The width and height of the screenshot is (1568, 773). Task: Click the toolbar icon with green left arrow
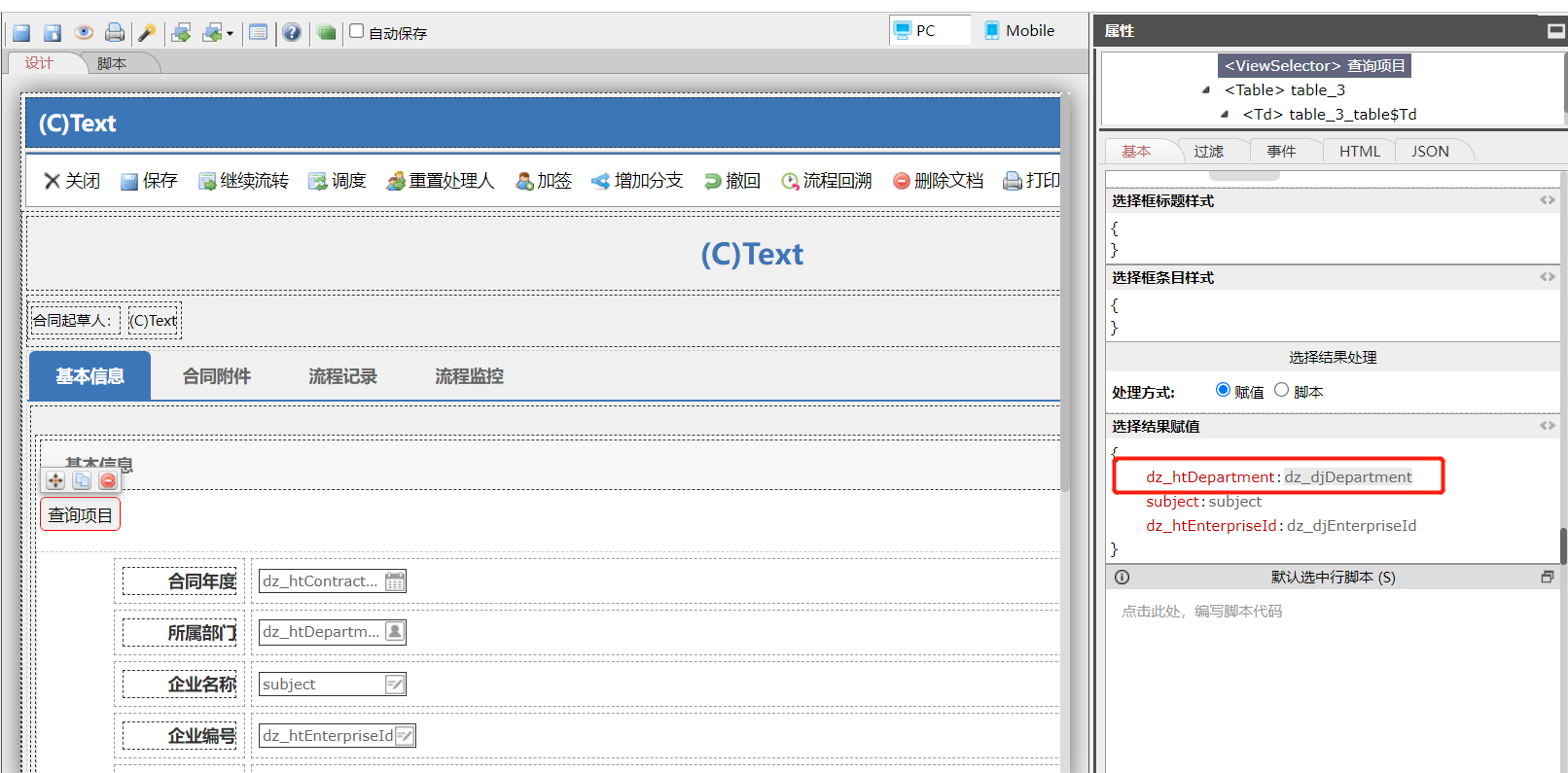(212, 33)
